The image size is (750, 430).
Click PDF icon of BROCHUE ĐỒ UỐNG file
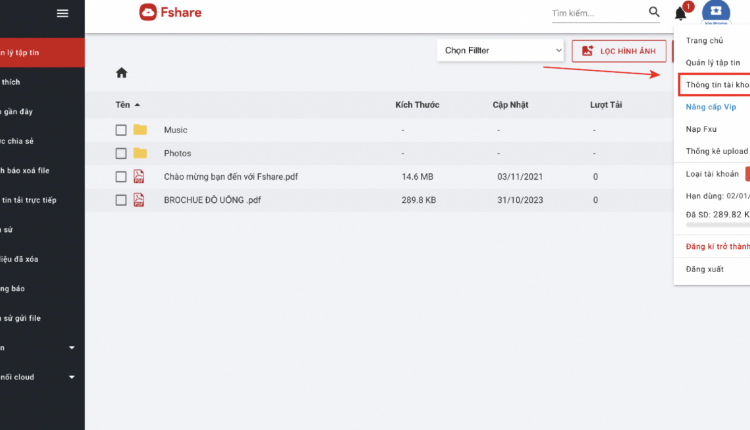coord(139,200)
